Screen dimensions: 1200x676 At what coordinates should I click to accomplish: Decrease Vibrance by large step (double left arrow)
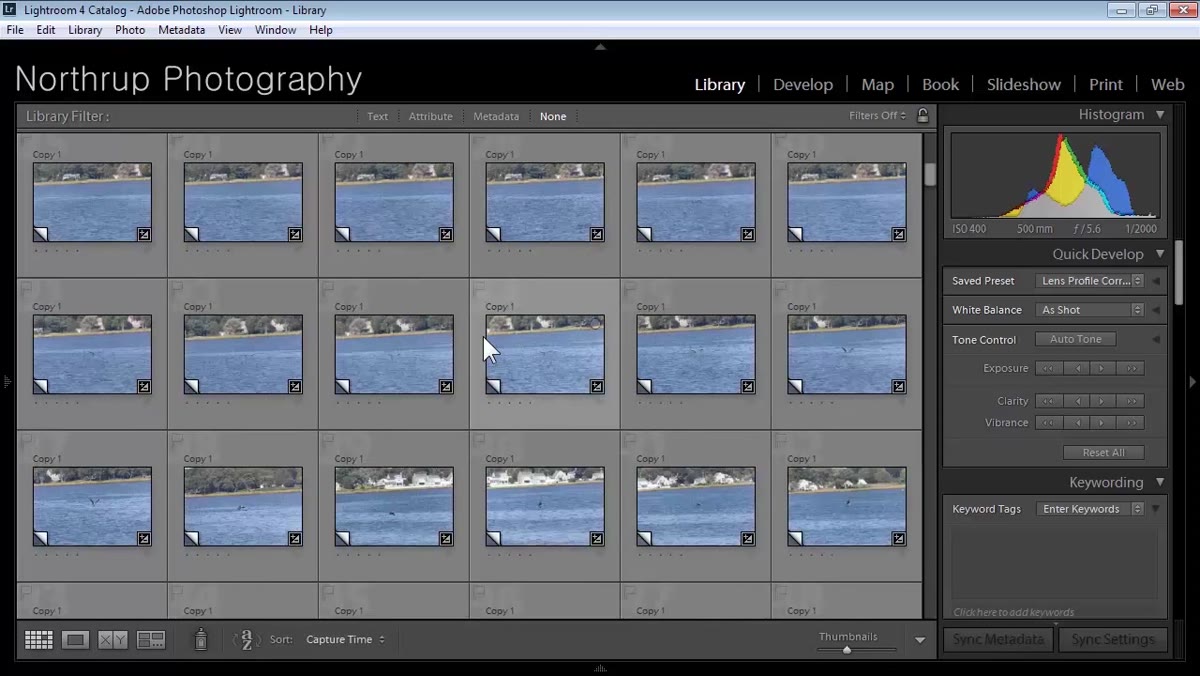tap(1048, 423)
